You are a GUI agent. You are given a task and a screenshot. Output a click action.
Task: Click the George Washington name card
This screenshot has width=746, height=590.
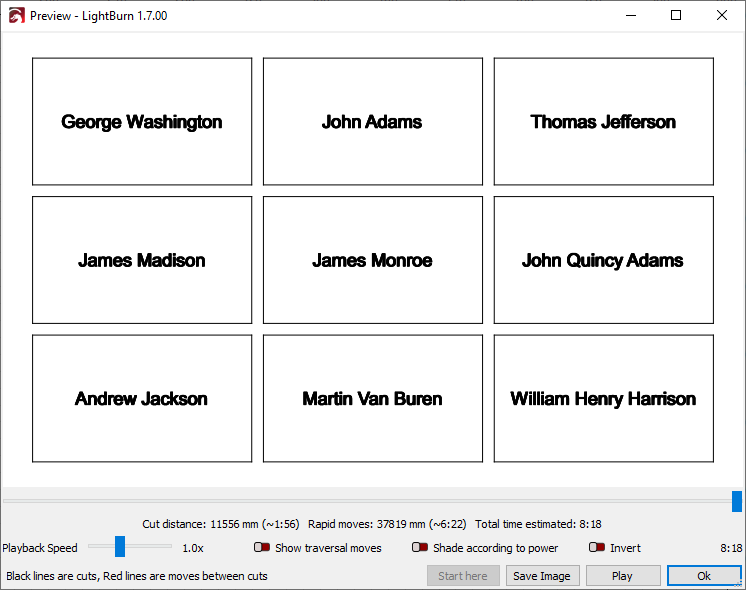(x=142, y=122)
